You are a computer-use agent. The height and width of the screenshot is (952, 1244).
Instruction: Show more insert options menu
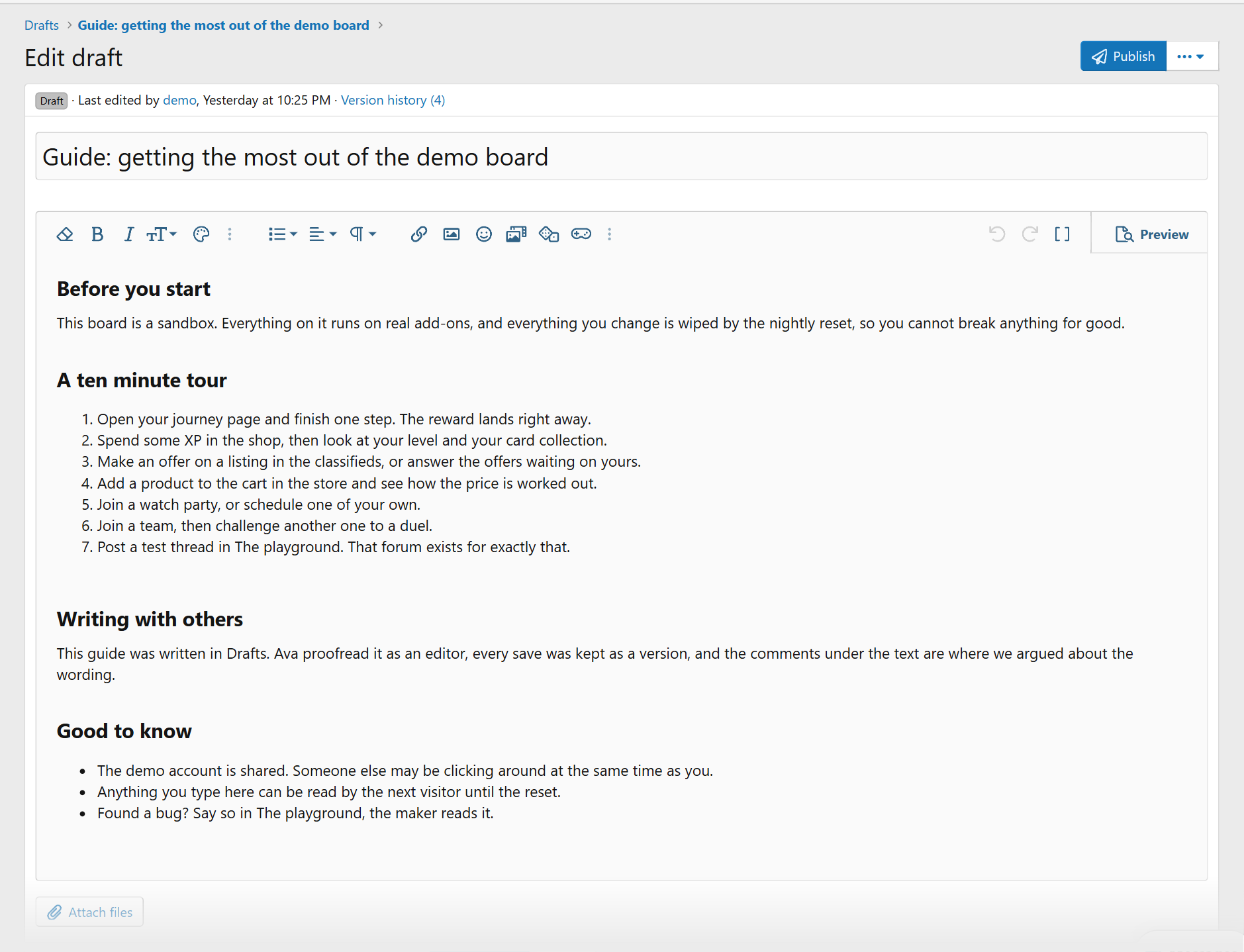click(610, 234)
